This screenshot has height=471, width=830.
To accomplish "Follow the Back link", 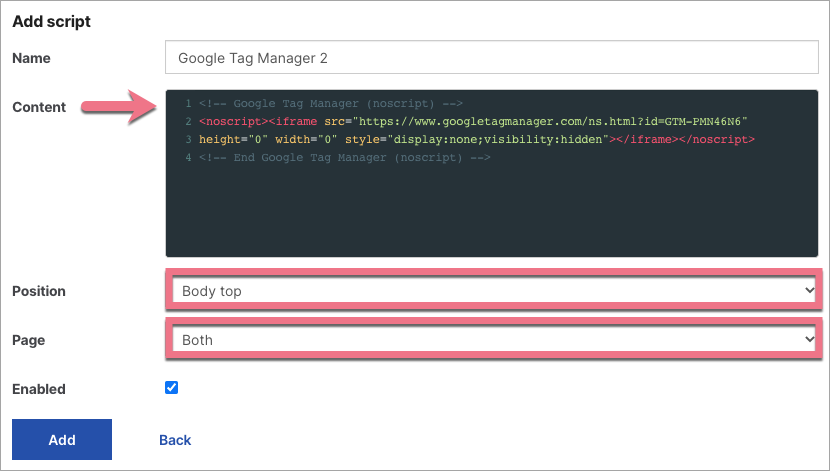I will click(x=175, y=440).
